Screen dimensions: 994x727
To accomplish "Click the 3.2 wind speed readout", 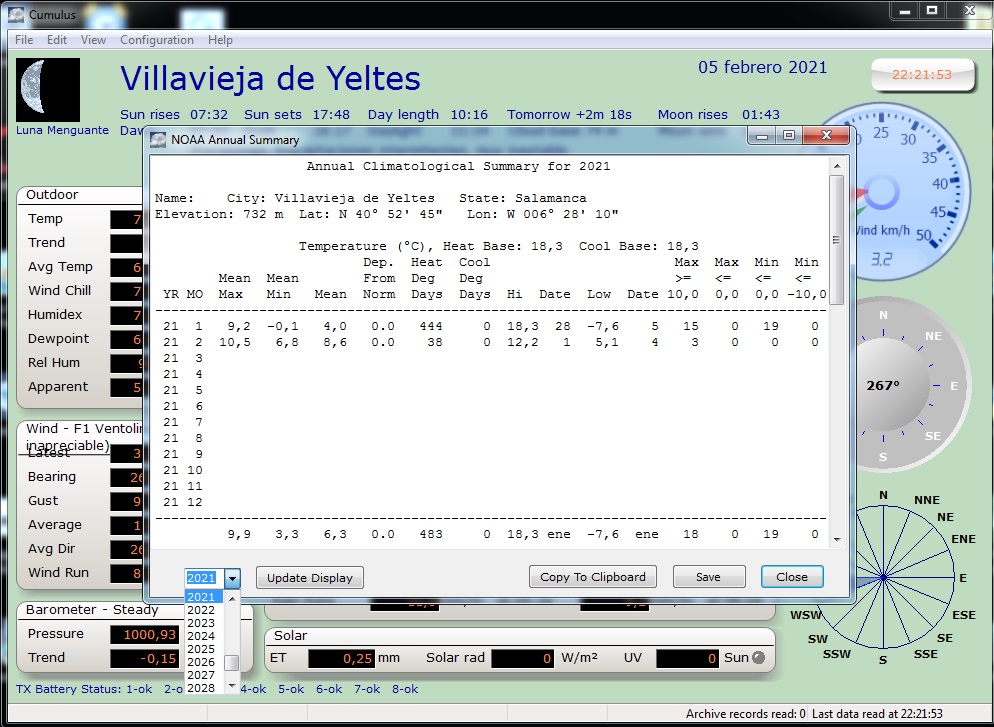I will (881, 259).
